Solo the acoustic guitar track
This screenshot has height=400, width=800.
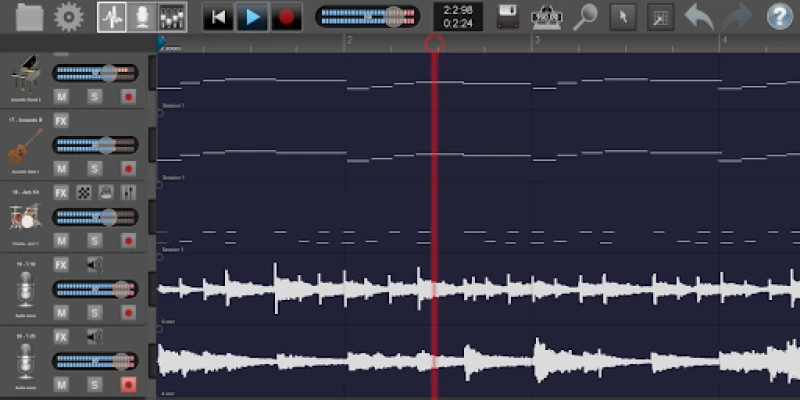click(94, 168)
